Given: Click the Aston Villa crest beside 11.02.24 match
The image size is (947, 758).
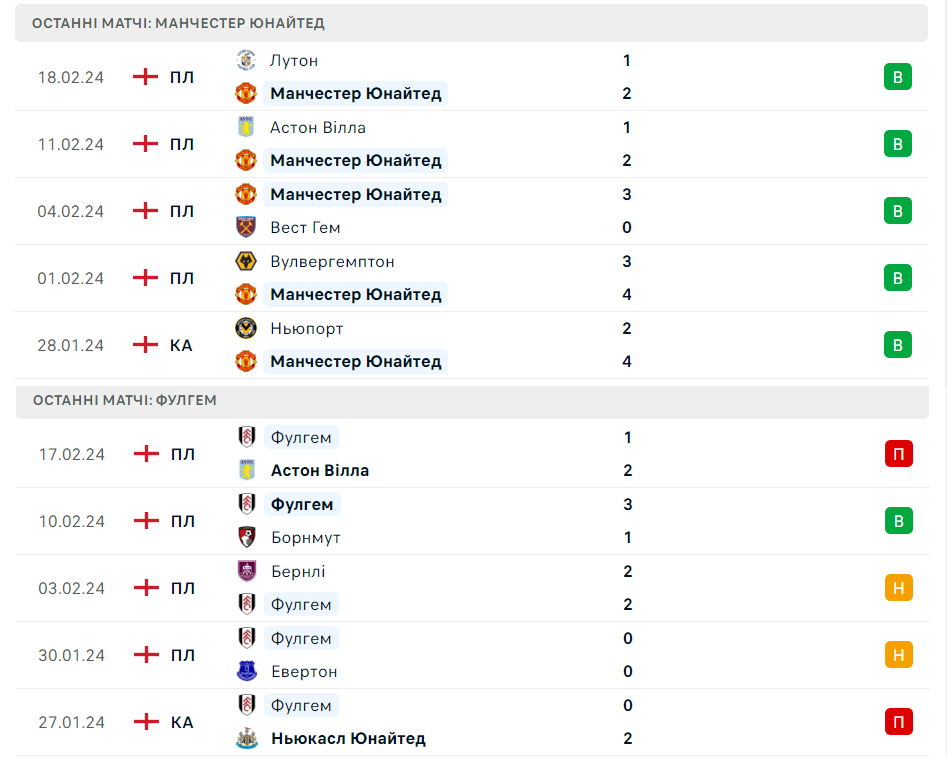Looking at the screenshot, I should [245, 127].
